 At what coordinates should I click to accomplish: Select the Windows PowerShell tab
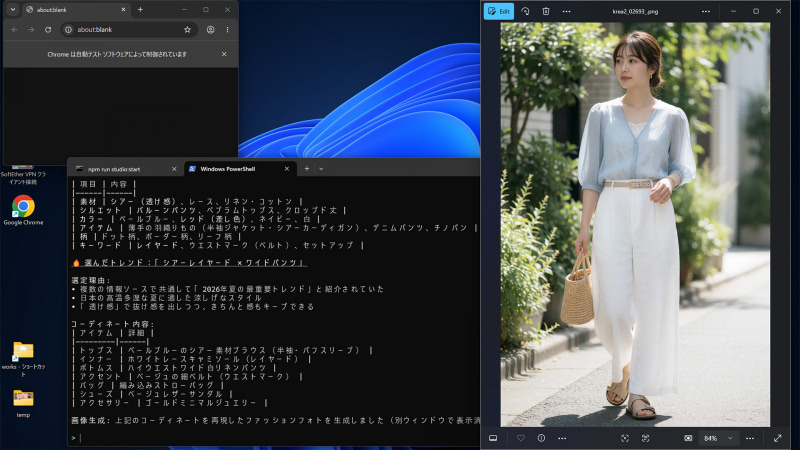(239, 169)
